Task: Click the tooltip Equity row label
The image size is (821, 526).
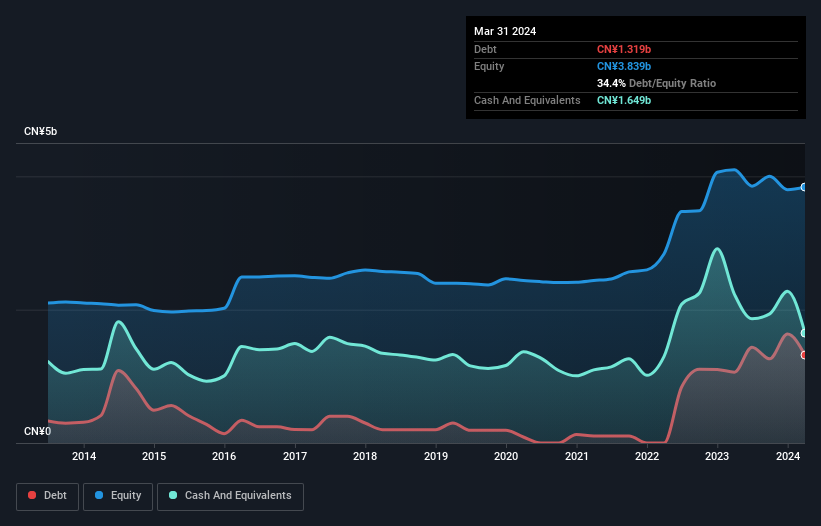Action: 489,66
